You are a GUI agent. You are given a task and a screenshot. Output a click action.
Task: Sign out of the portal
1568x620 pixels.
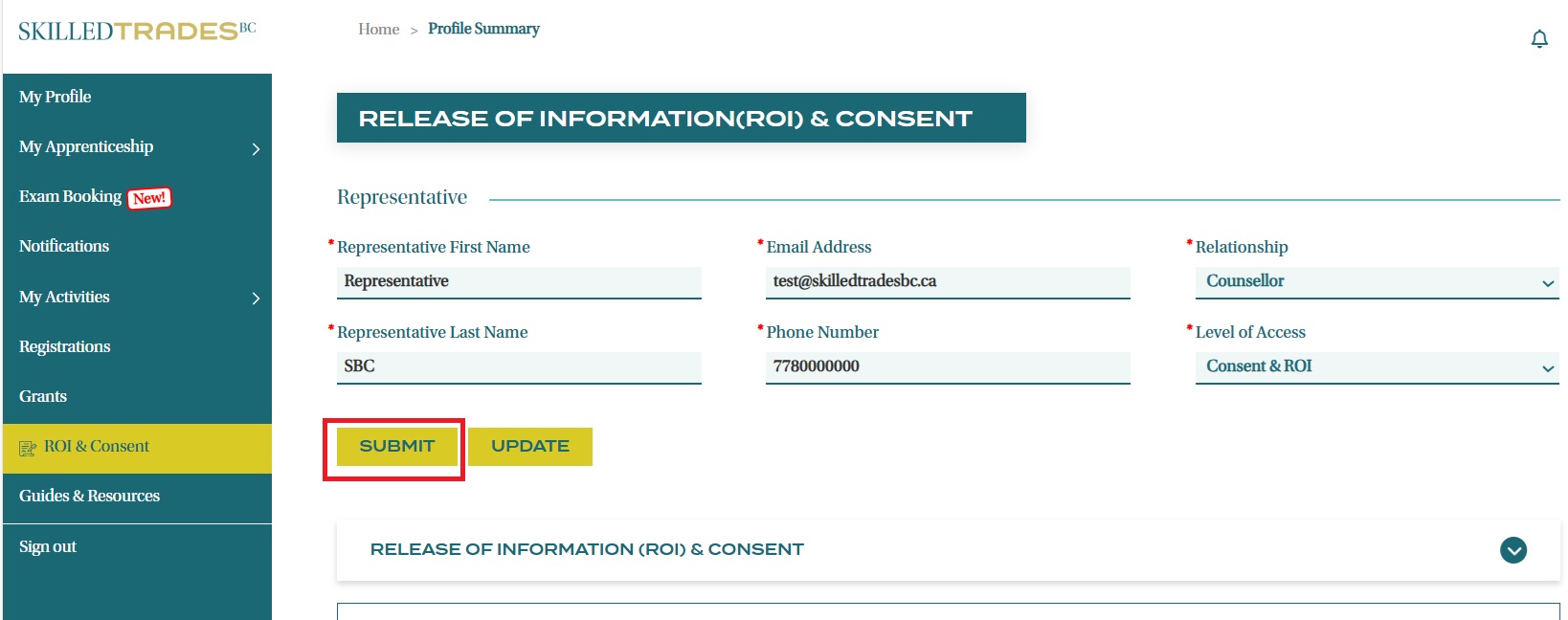(x=48, y=546)
